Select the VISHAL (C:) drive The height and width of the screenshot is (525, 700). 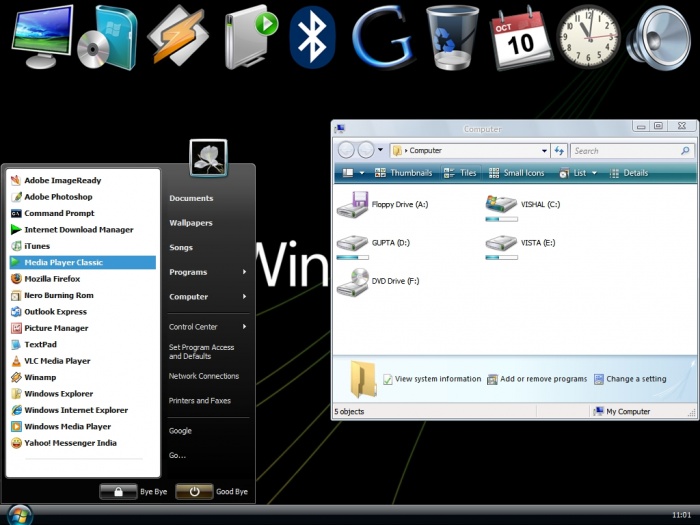click(x=523, y=207)
